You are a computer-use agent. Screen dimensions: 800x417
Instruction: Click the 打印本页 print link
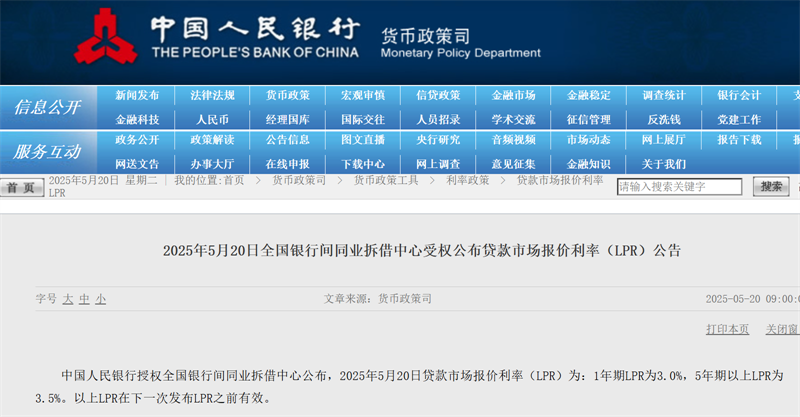point(728,330)
